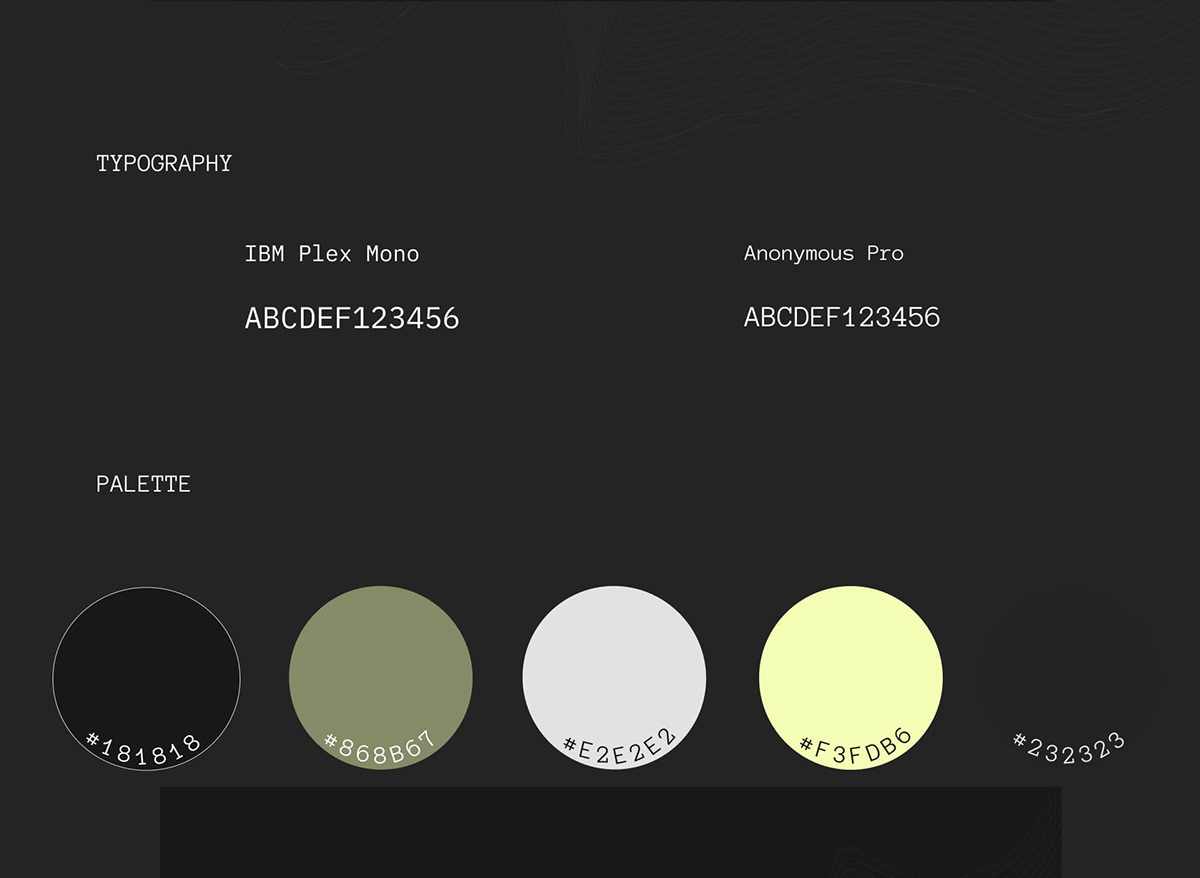This screenshot has height=878, width=1200.
Task: Click the IBM Plex Mono ABCDEF123456 sample
Action: click(352, 319)
